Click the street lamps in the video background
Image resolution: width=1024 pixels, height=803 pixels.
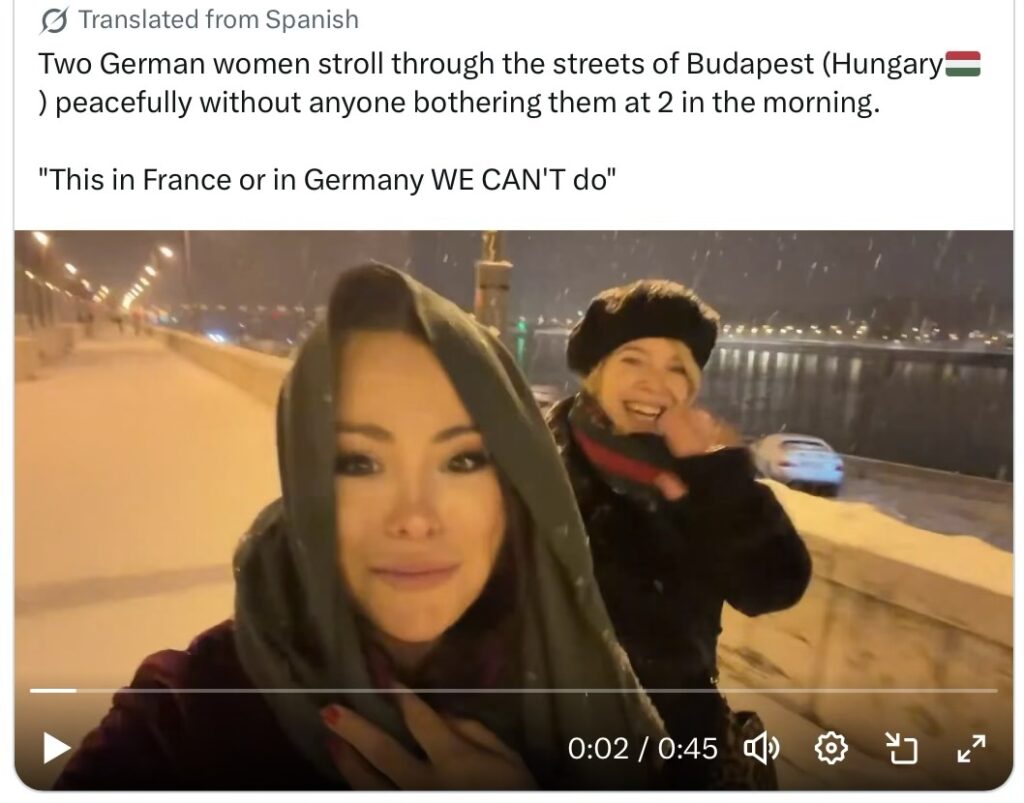[98, 274]
